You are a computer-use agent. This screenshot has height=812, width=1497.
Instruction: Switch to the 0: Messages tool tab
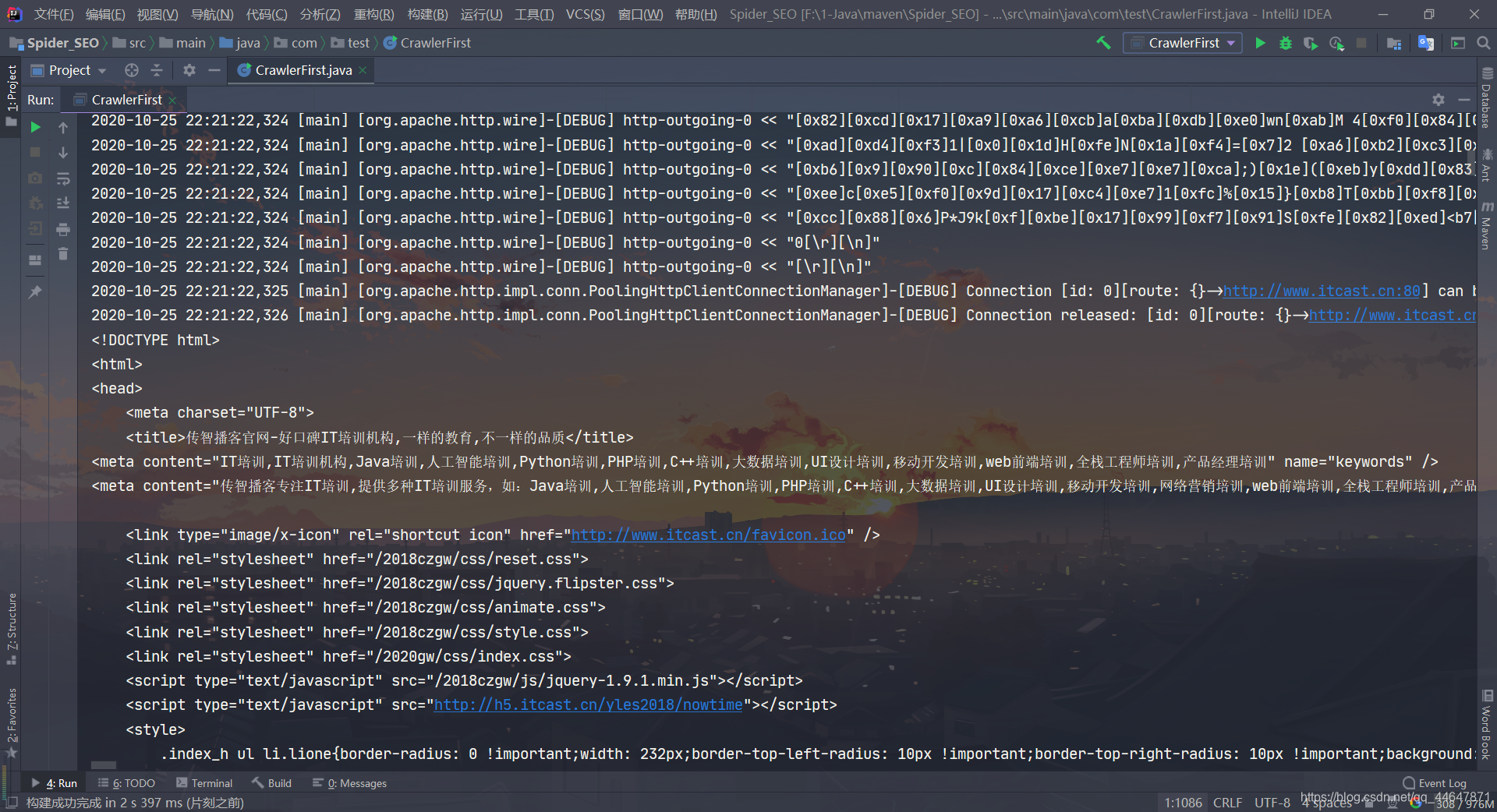click(349, 783)
